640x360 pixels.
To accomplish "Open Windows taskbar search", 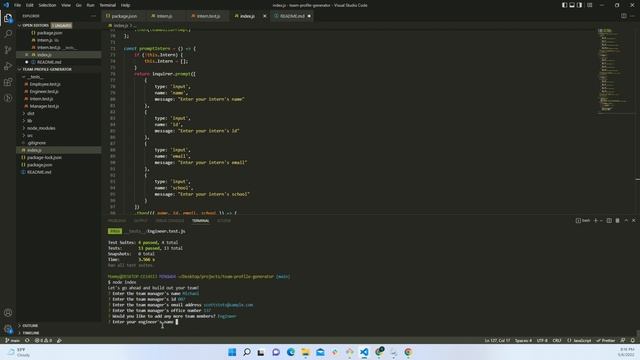I will pos(247,352).
